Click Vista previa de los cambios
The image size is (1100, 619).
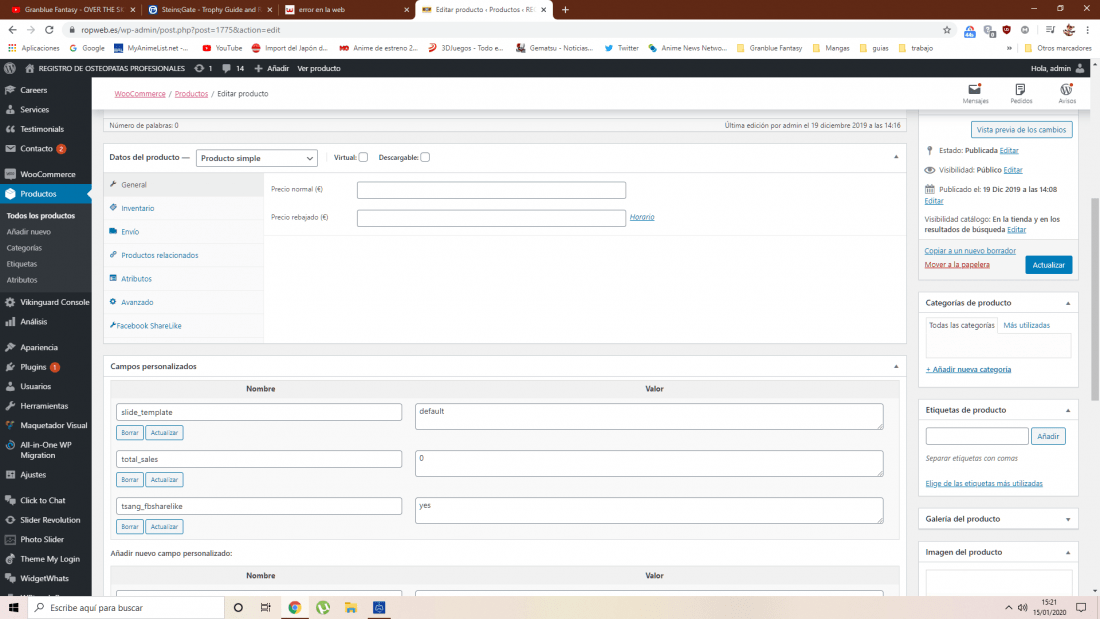[1021, 130]
